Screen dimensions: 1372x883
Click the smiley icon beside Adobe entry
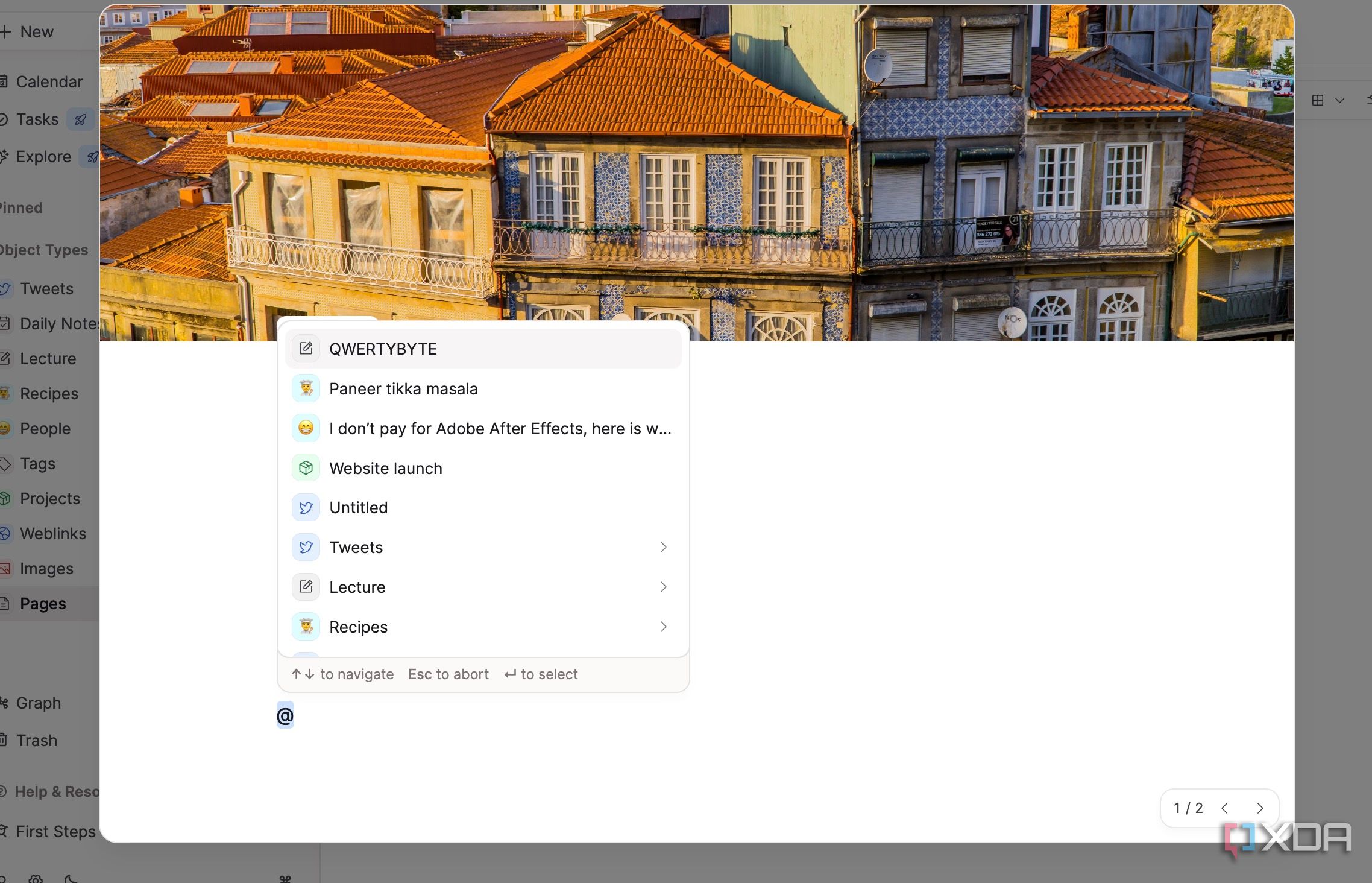[x=306, y=428]
